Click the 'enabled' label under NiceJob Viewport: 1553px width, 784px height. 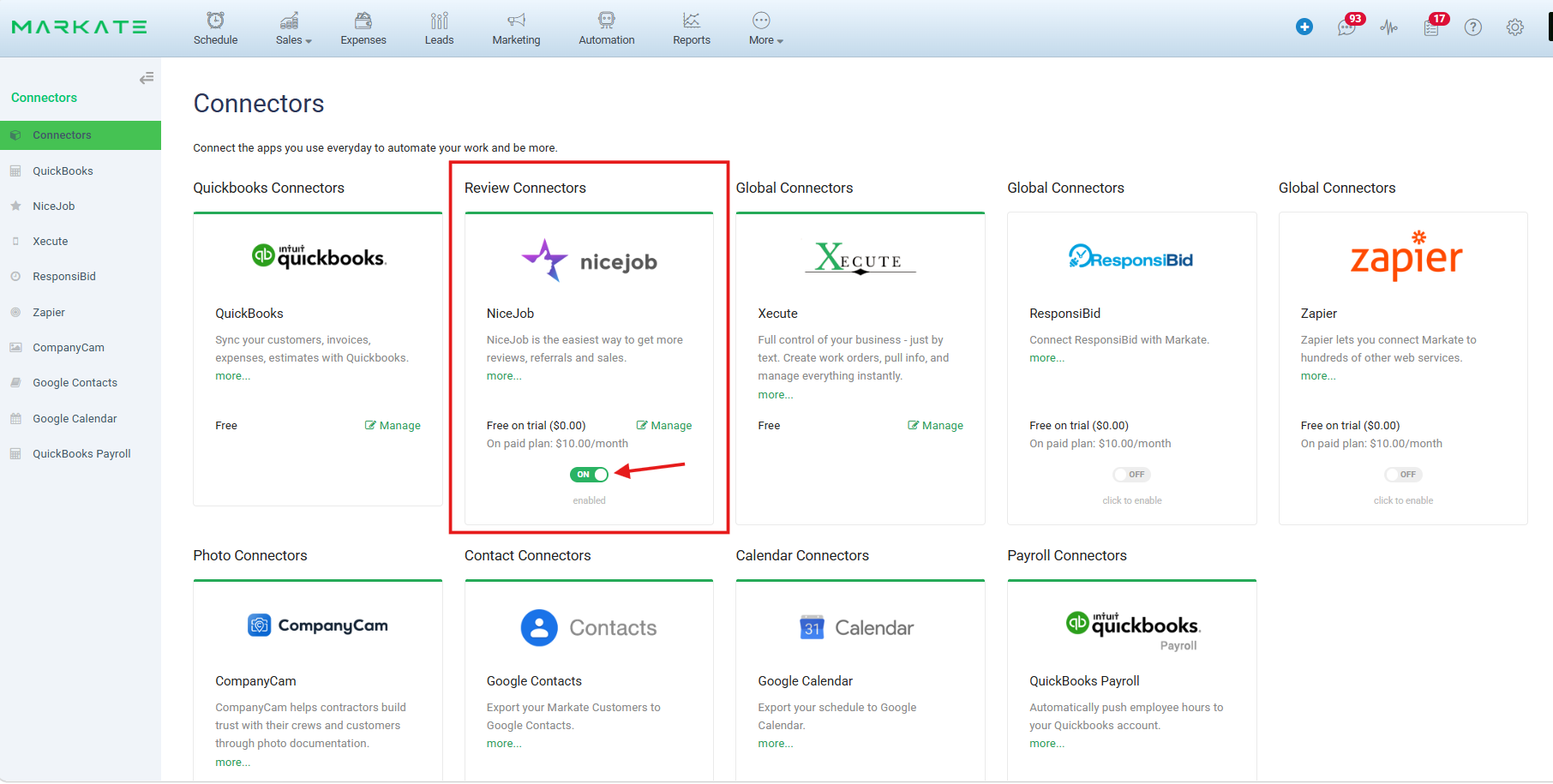589,500
